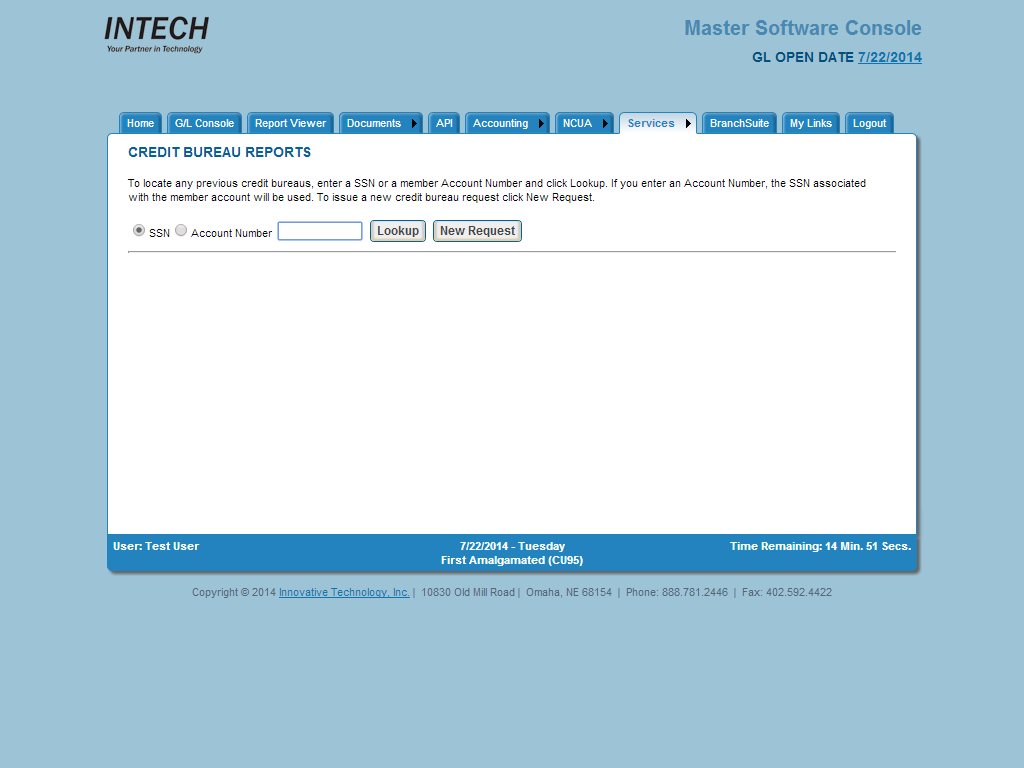This screenshot has width=1024, height=768.
Task: Expand the Services tab arrow
Action: pyautogui.click(x=688, y=124)
